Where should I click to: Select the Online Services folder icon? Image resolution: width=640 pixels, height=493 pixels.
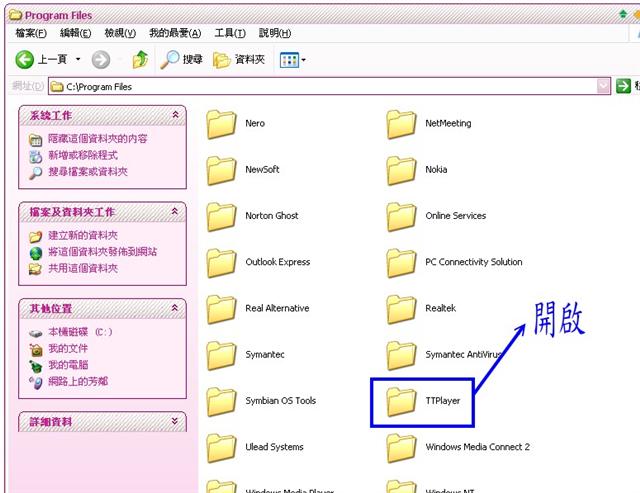[x=401, y=216]
